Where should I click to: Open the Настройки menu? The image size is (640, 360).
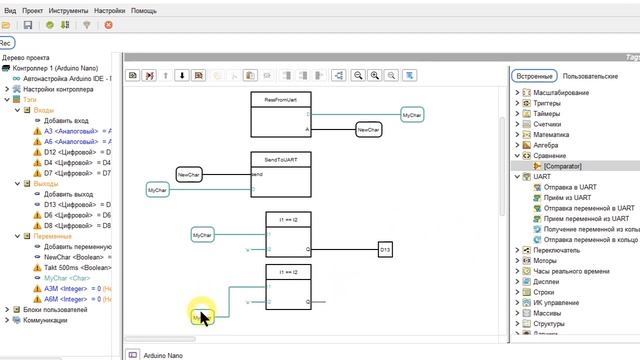[109, 11]
